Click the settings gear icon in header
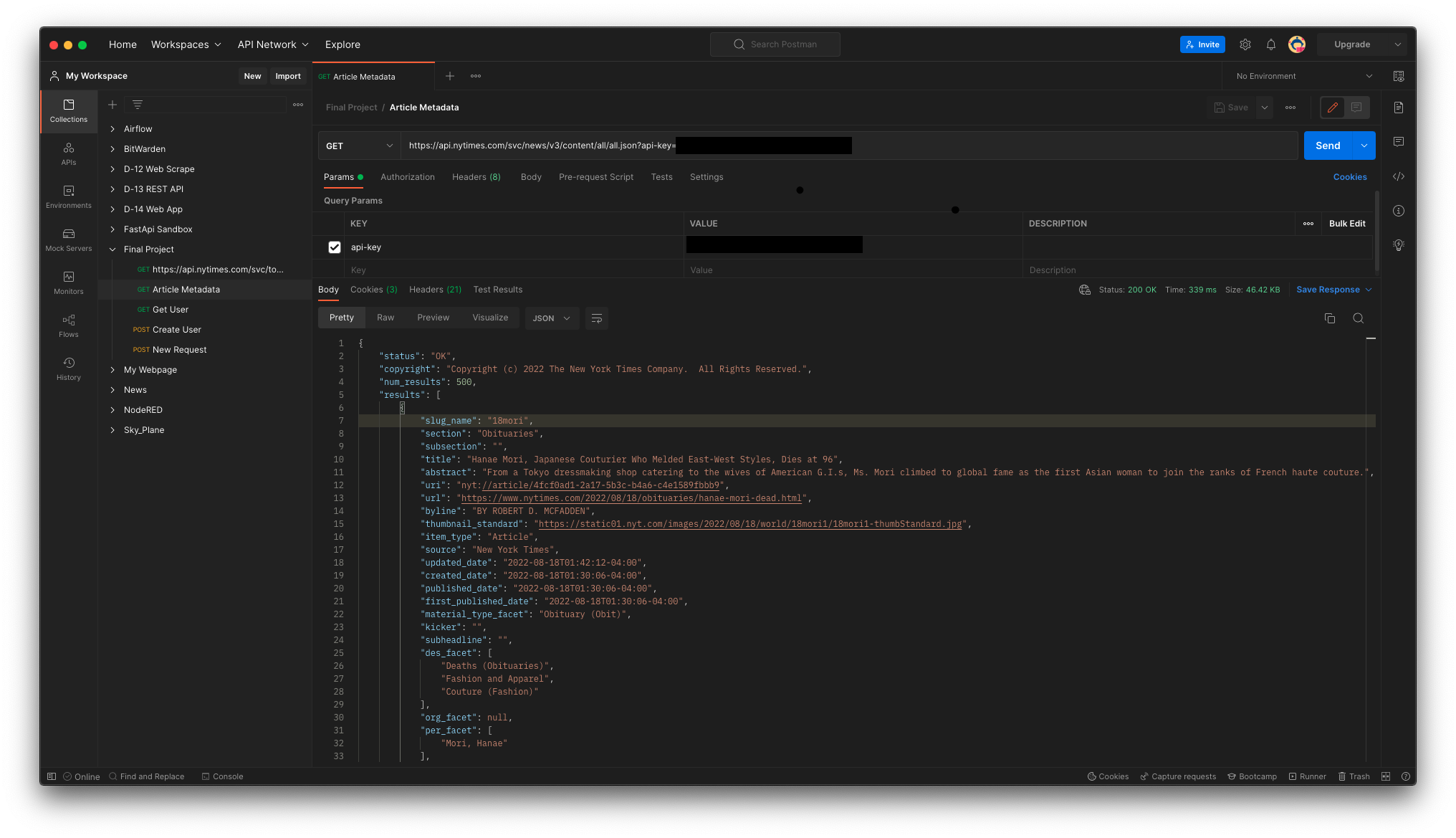The width and height of the screenshot is (1456, 838). tap(1245, 44)
